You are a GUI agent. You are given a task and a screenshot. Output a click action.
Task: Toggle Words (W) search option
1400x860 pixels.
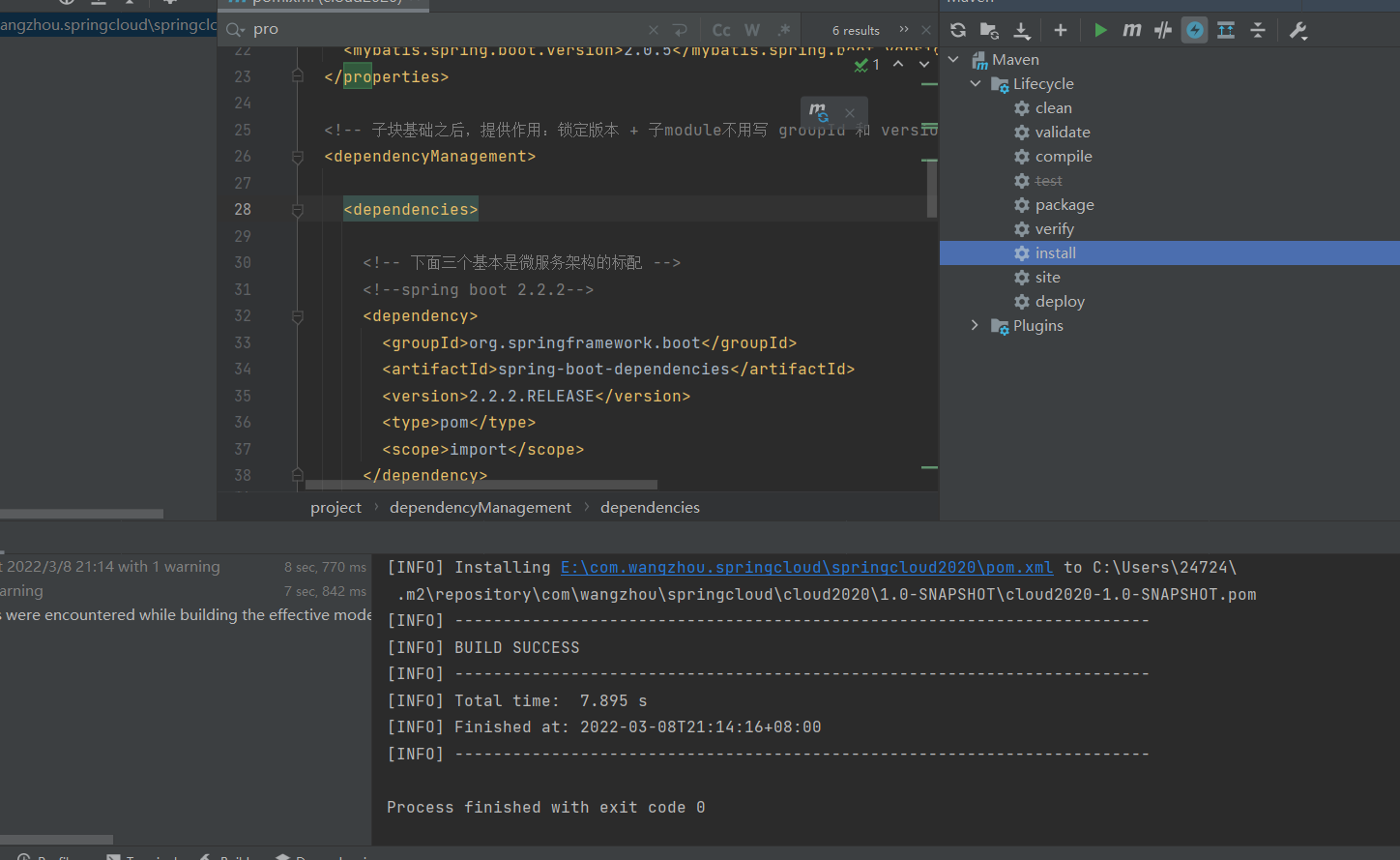[x=752, y=30]
